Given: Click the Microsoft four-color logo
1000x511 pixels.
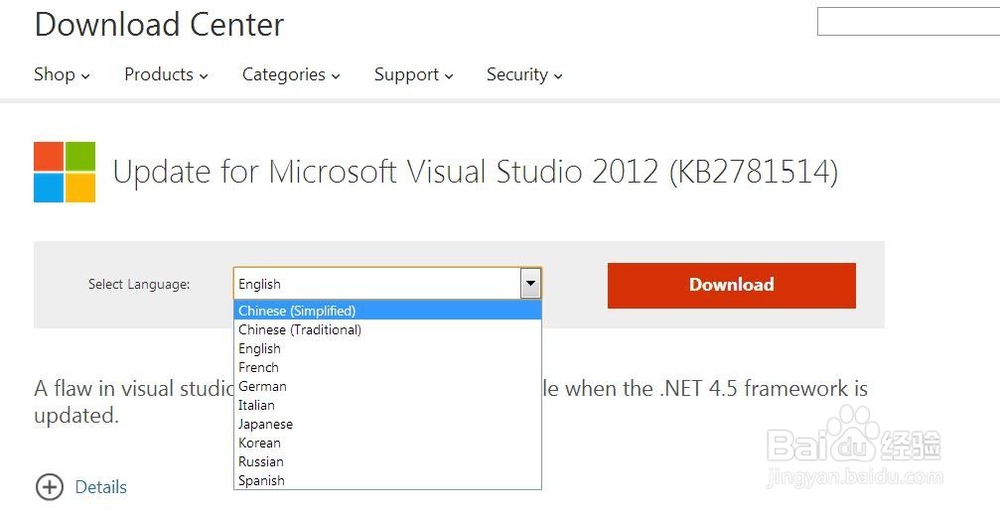Looking at the screenshot, I should click(x=64, y=172).
